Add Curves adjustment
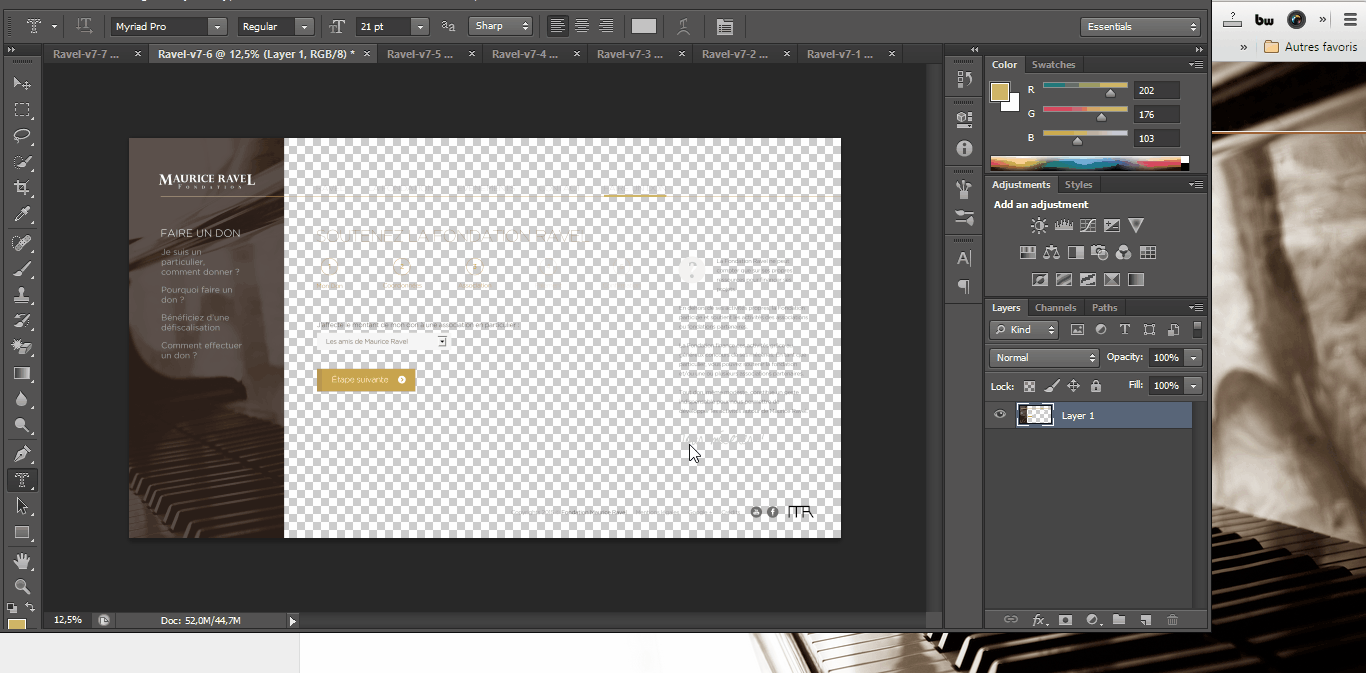 tap(1087, 226)
